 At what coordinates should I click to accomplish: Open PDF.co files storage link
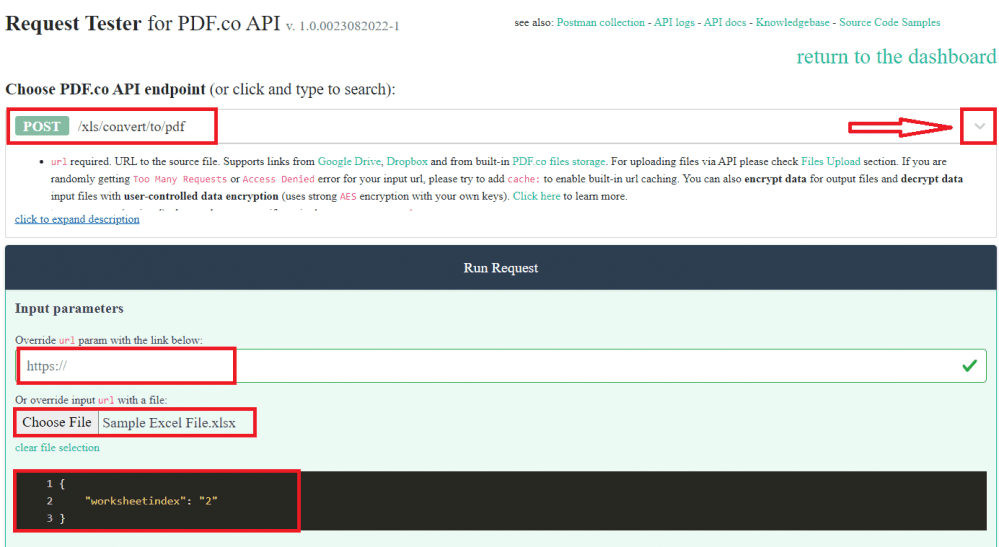point(558,161)
